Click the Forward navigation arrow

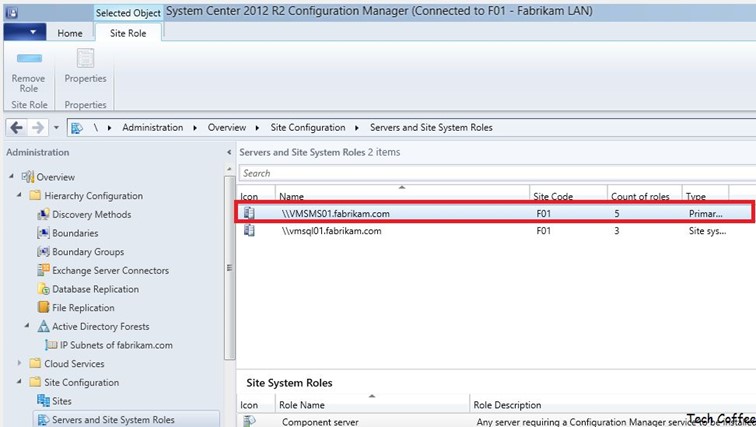click(38, 128)
